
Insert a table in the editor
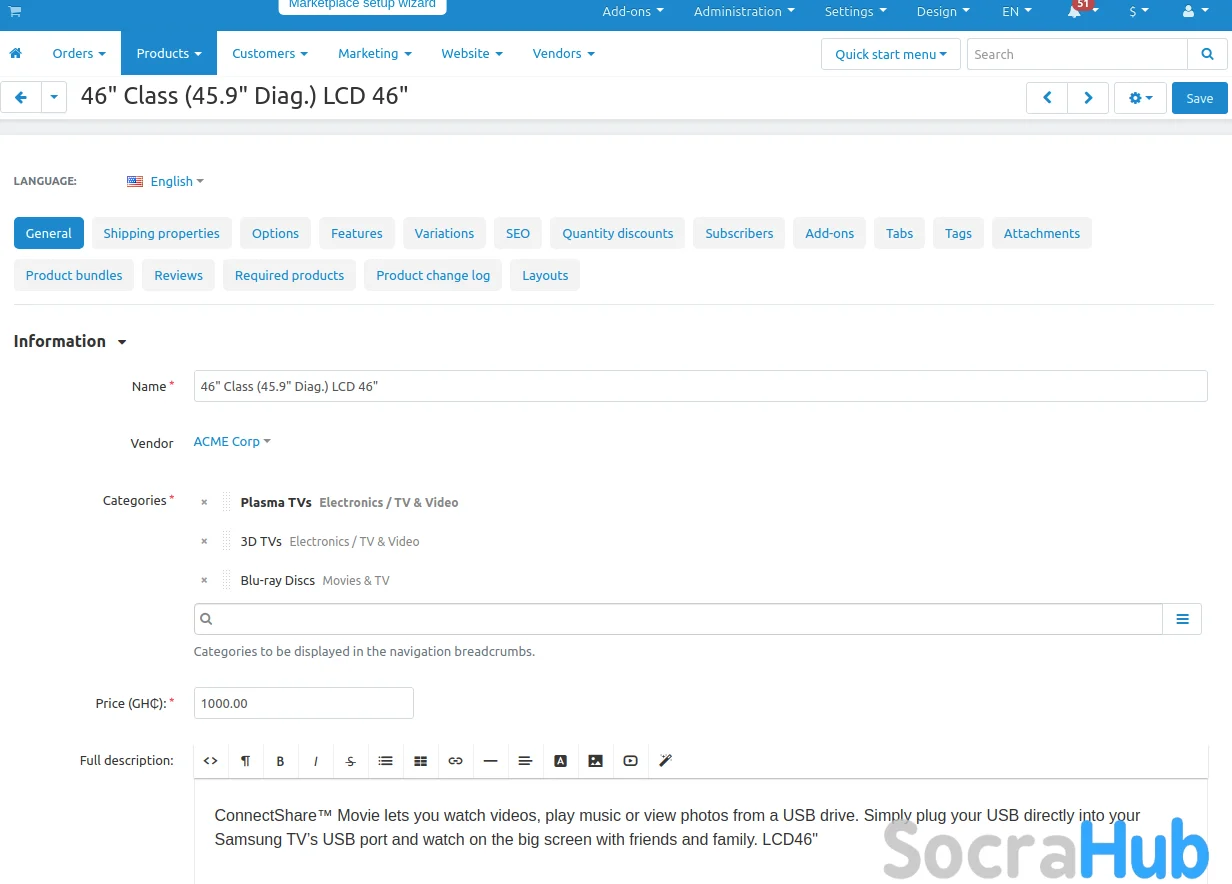420,761
